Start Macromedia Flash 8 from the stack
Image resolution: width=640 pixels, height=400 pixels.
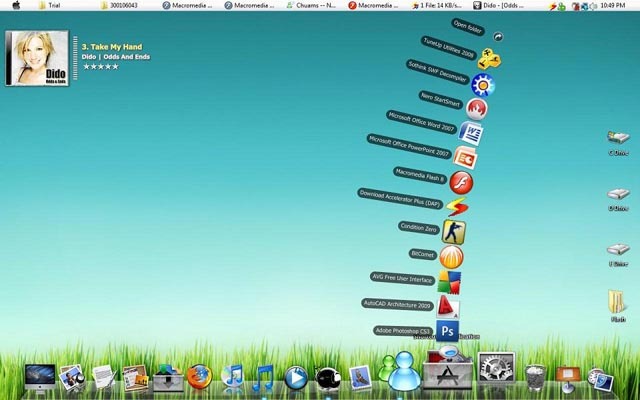pyautogui.click(x=460, y=182)
